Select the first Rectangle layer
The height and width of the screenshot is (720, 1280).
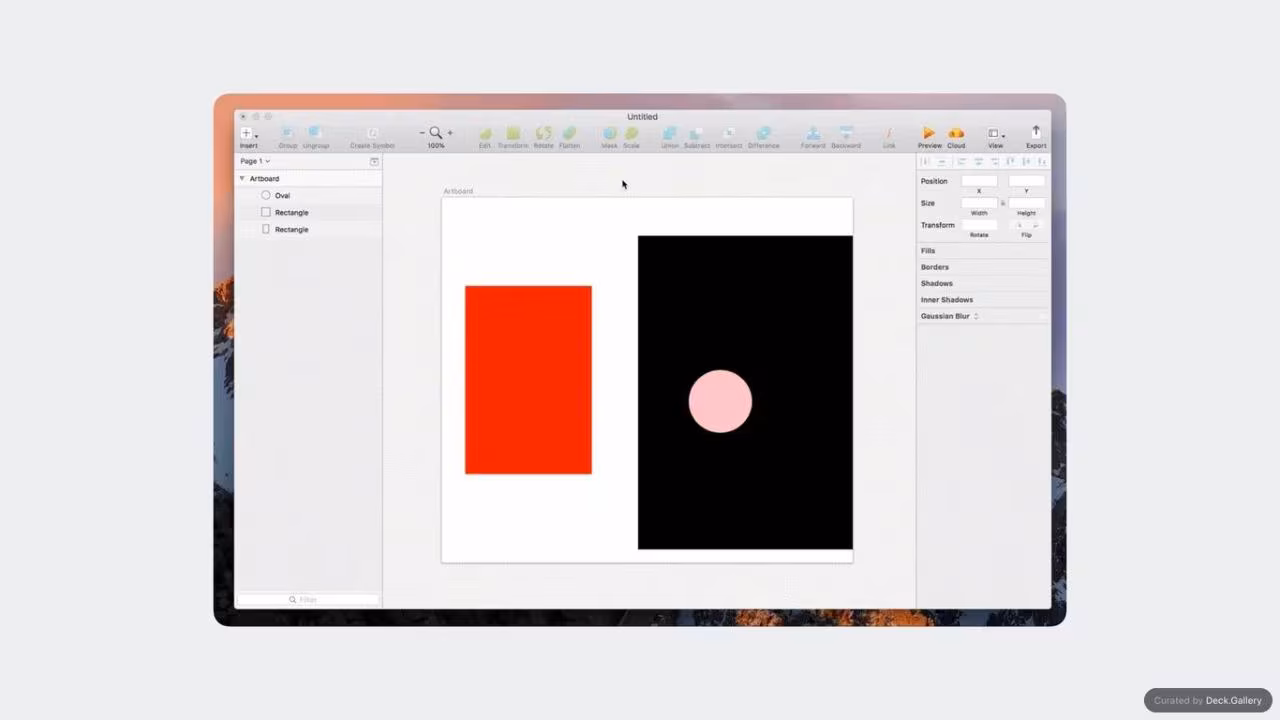click(308, 212)
